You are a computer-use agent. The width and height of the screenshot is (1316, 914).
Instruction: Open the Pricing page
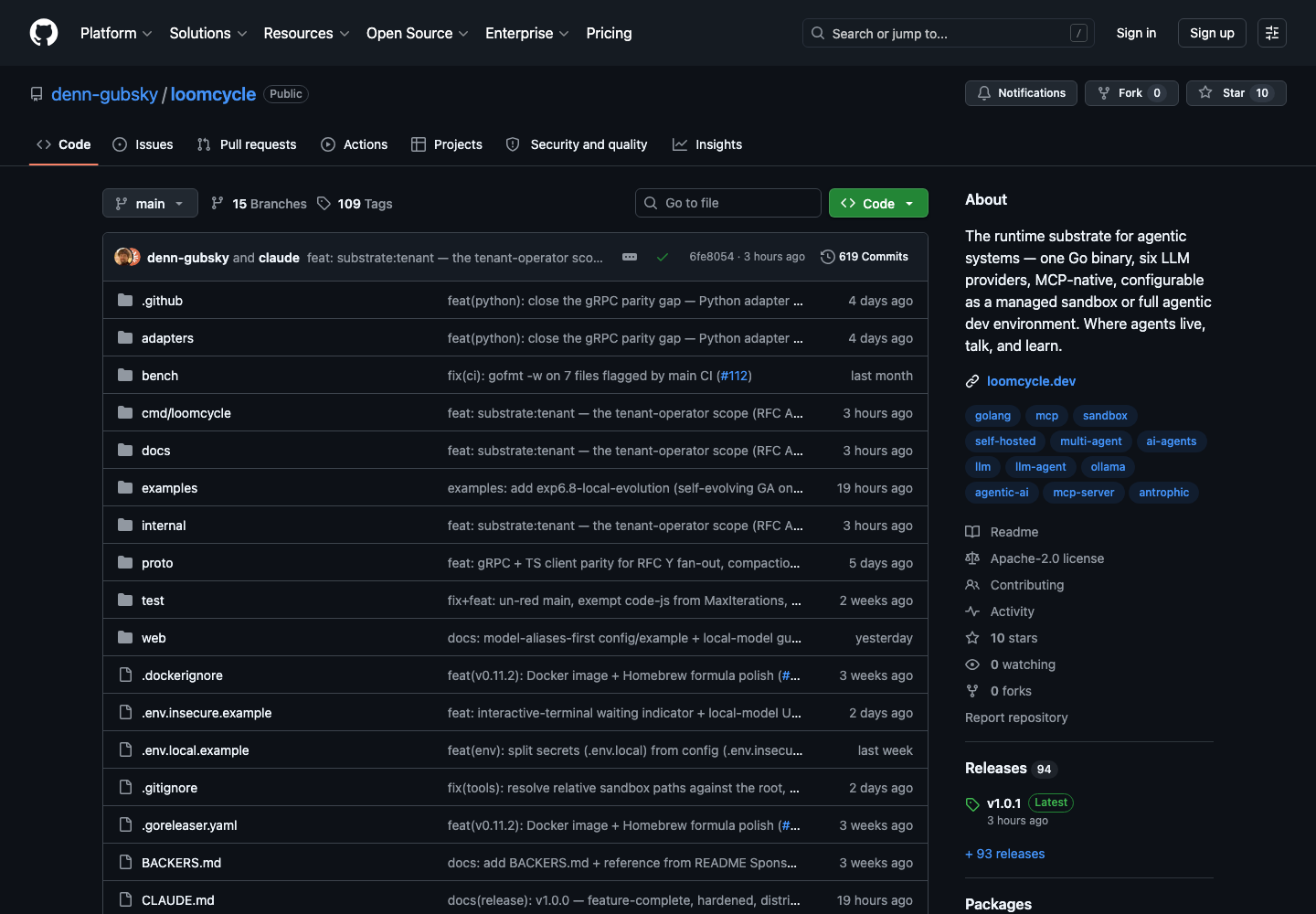coord(609,33)
